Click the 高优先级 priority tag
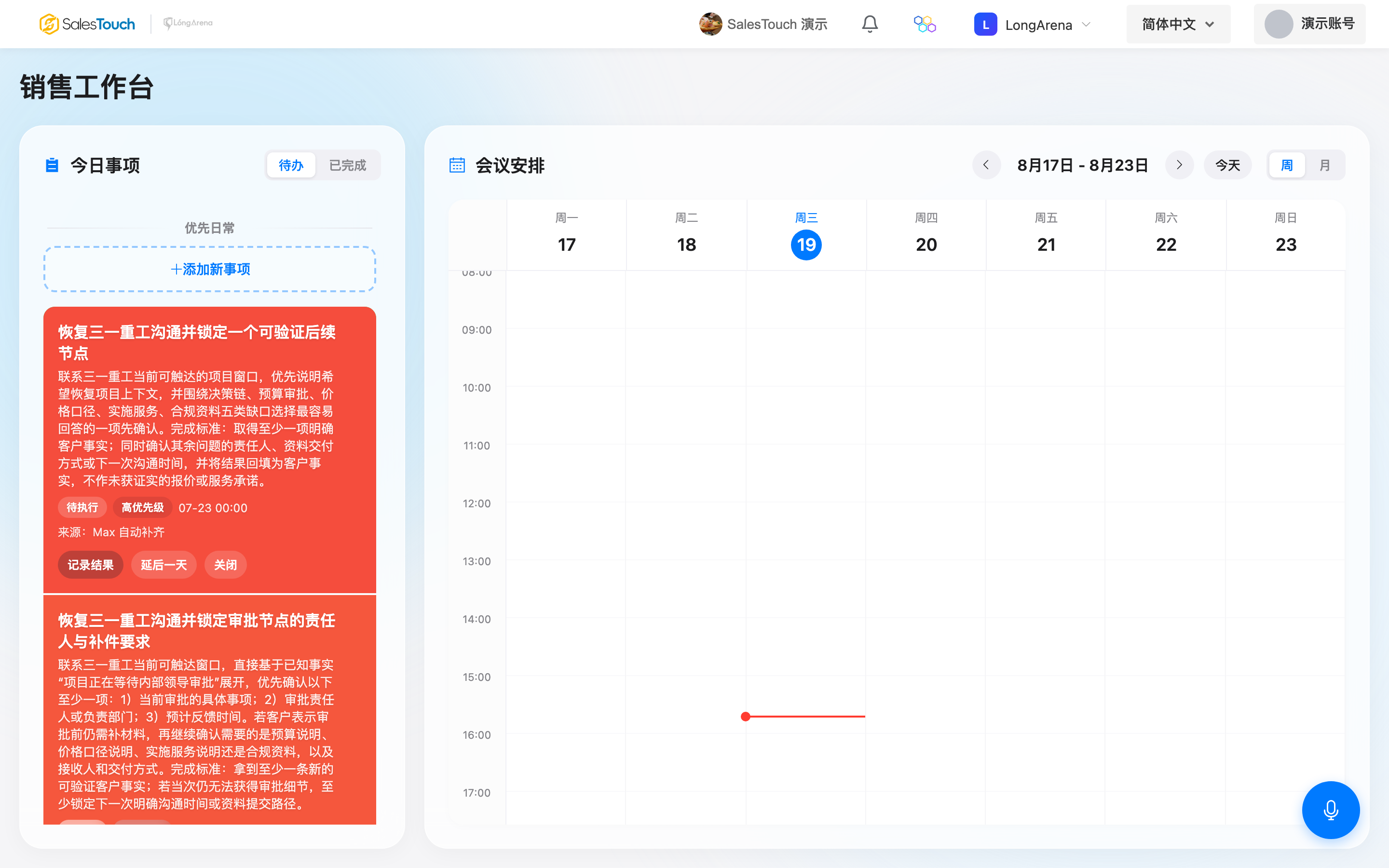The height and width of the screenshot is (868, 1389). [x=142, y=507]
